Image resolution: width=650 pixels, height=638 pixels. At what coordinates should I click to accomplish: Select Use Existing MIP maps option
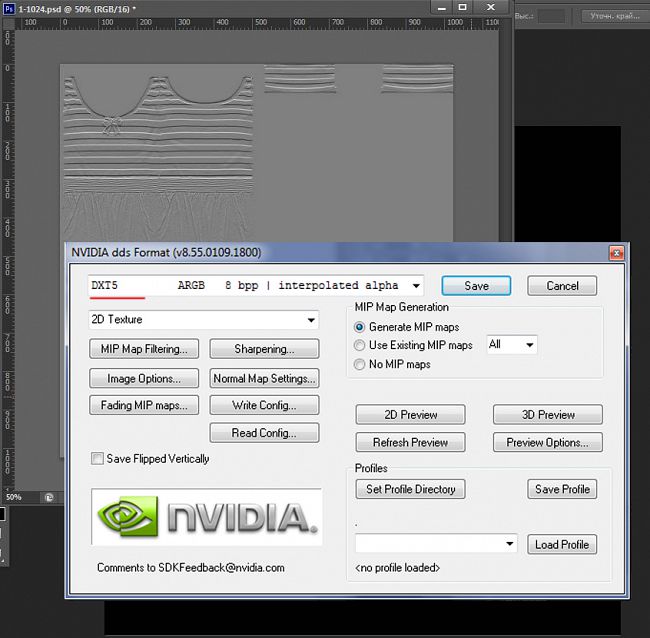(361, 345)
